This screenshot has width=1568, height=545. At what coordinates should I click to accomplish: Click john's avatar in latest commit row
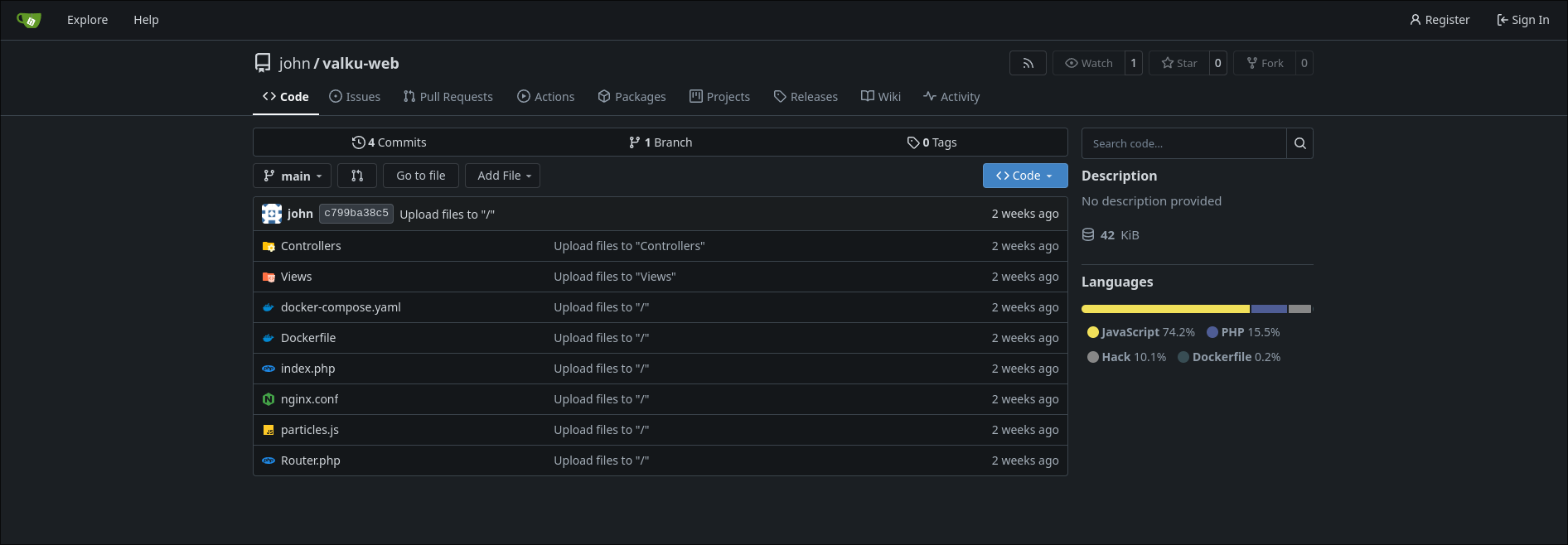point(272,214)
